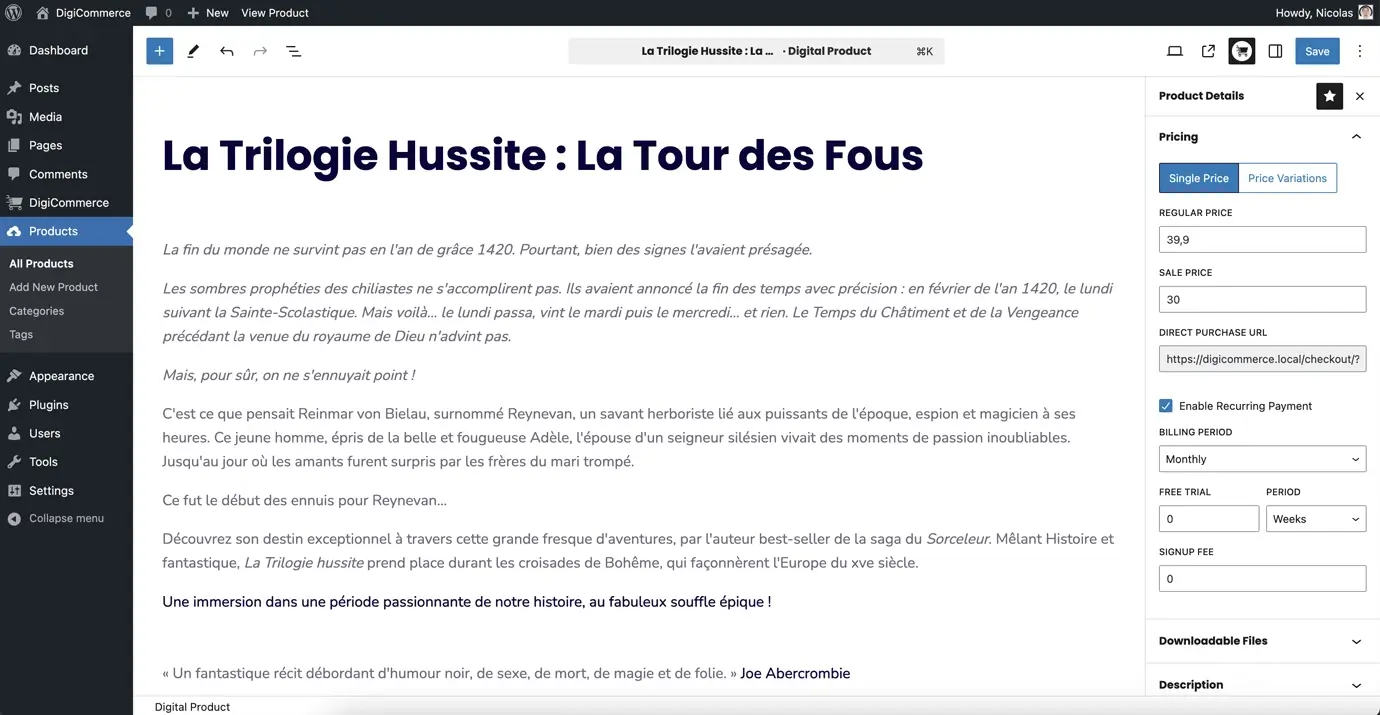1380x715 pixels.
Task: Go to Posts in the sidebar
Action: pos(66,88)
